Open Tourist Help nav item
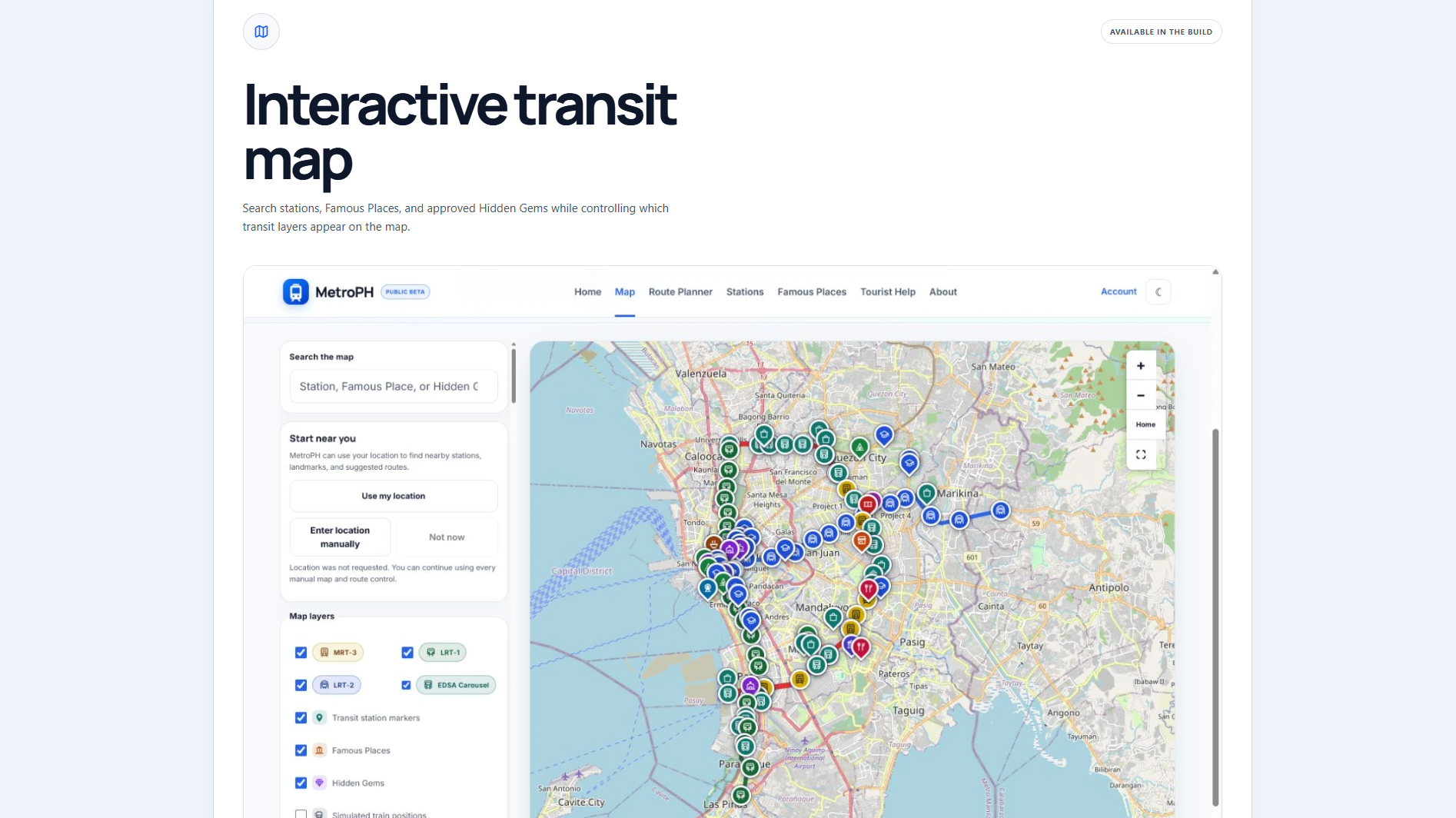Screen dimensions: 1456x818 pos(888,292)
